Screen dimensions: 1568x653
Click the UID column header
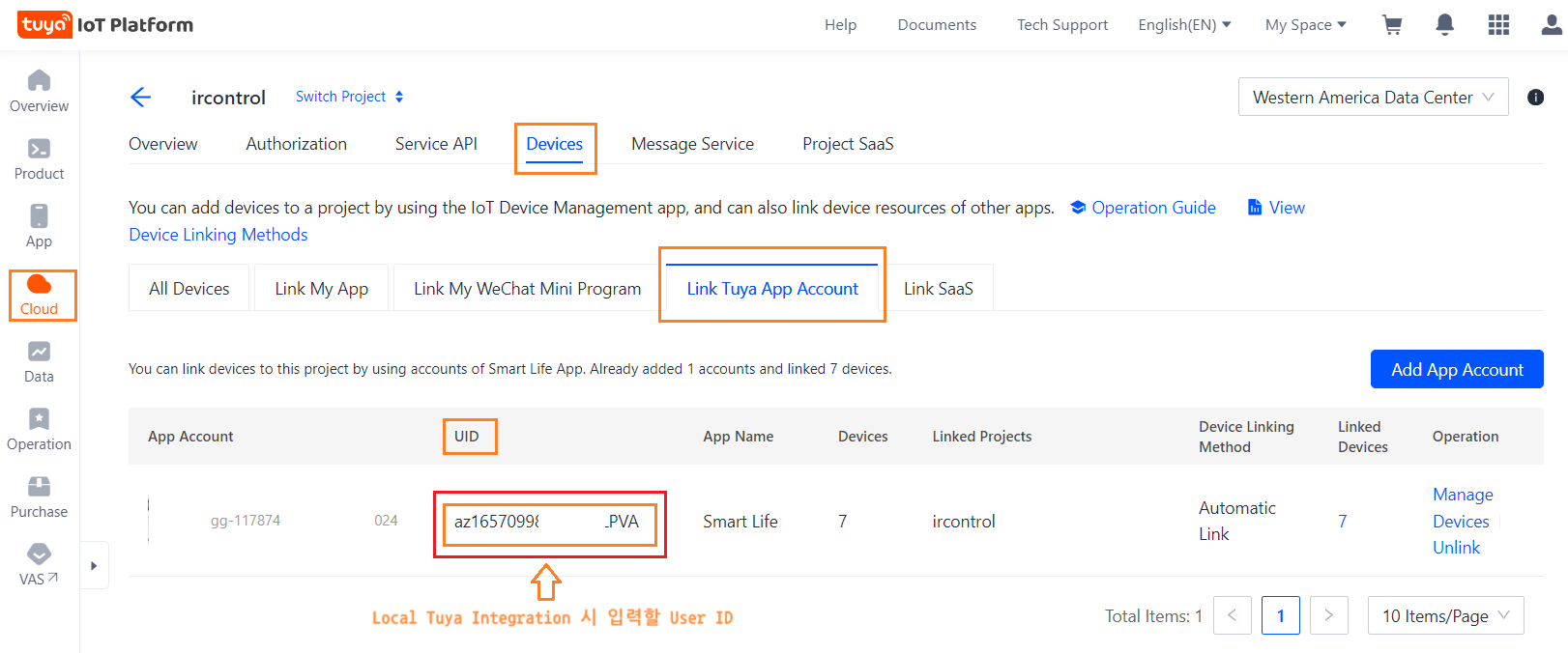(x=467, y=437)
